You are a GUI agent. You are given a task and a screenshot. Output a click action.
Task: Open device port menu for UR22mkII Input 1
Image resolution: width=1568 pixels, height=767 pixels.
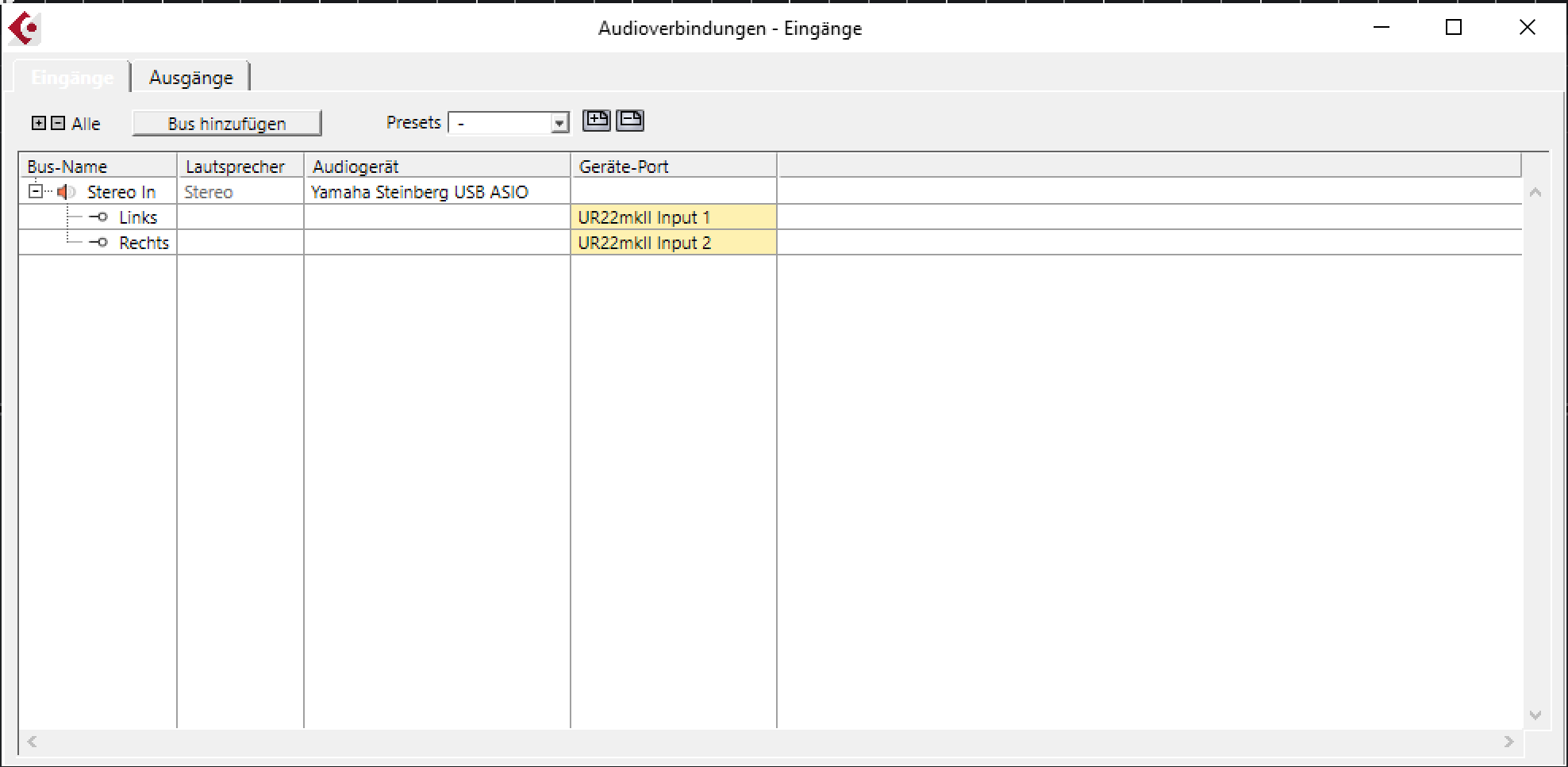(x=672, y=217)
